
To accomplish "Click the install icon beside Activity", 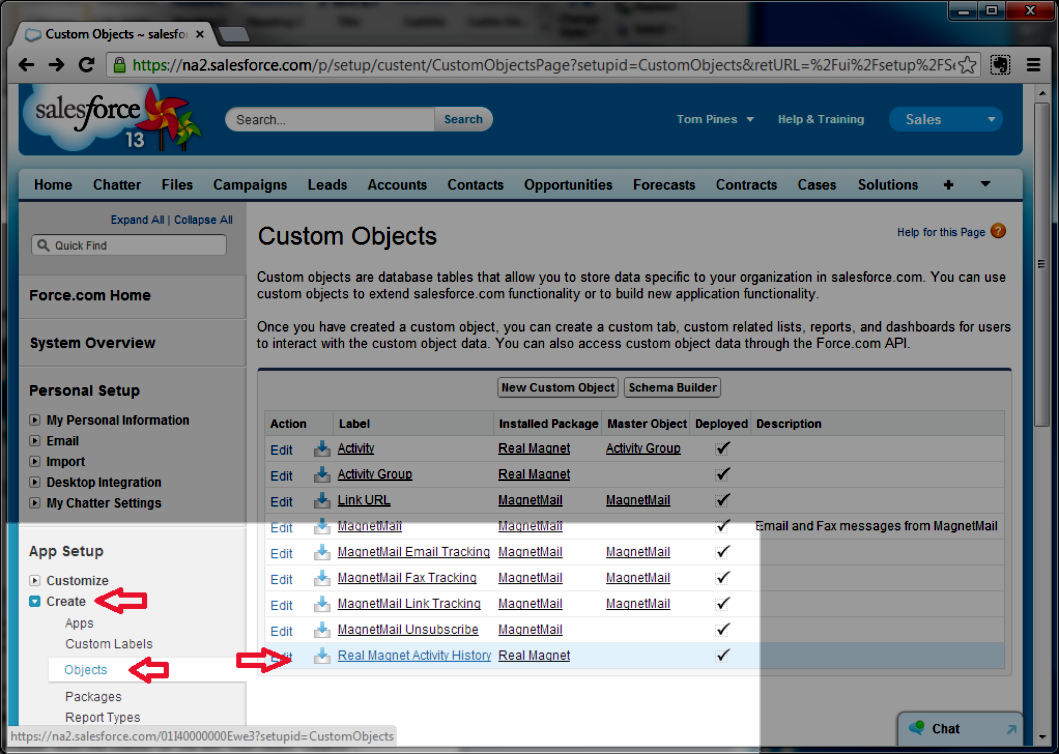I will (x=322, y=448).
